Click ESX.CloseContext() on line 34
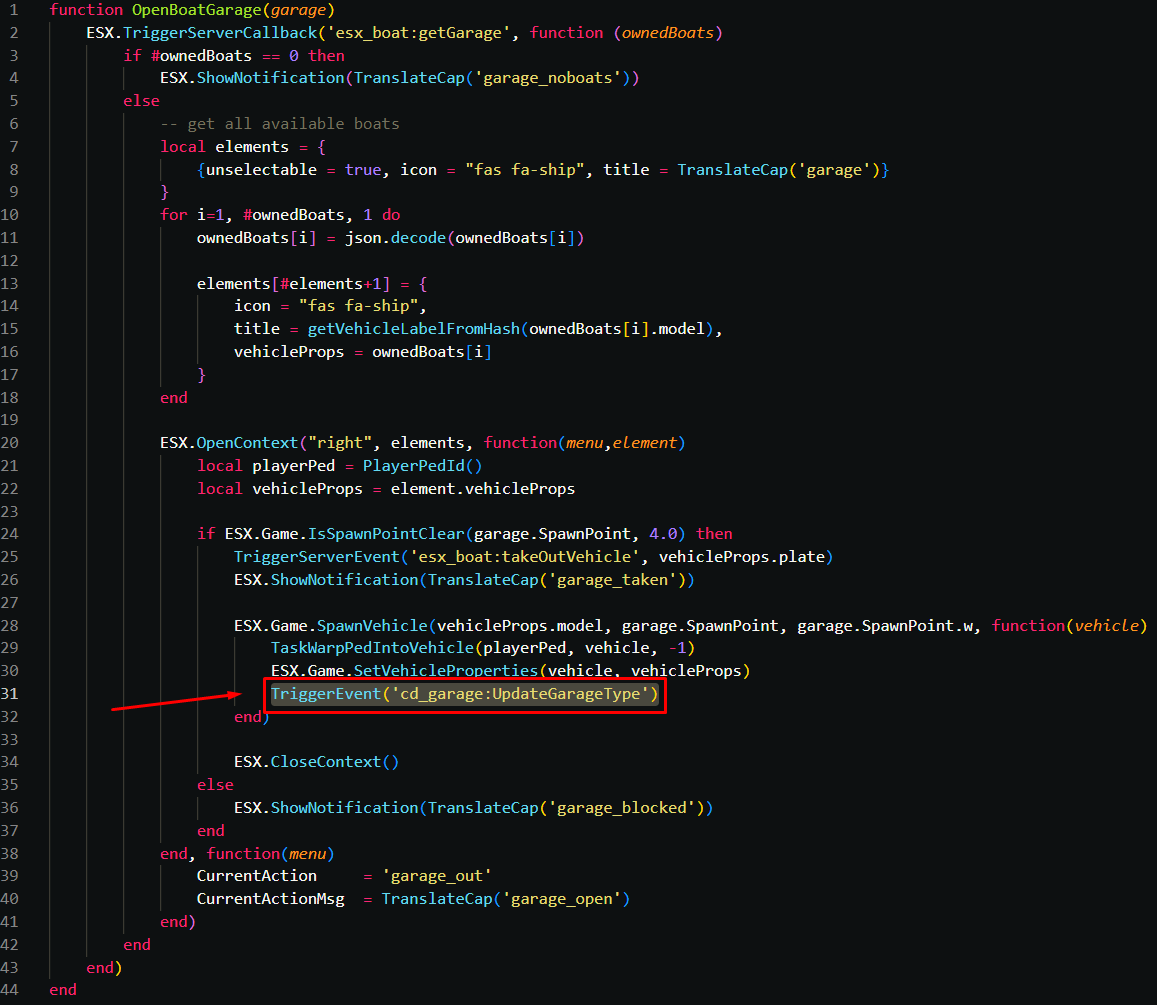This screenshot has height=1005, width=1157. coord(316,762)
